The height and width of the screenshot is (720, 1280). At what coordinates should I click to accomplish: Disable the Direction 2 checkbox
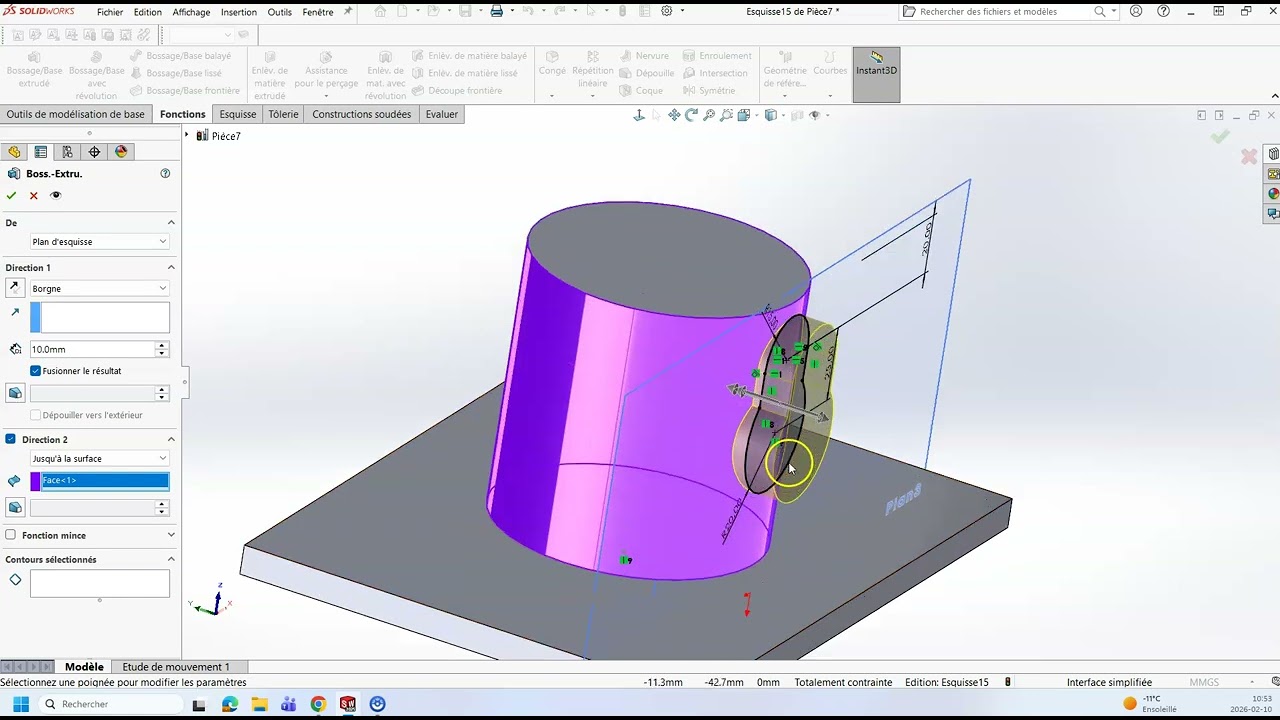(11, 439)
